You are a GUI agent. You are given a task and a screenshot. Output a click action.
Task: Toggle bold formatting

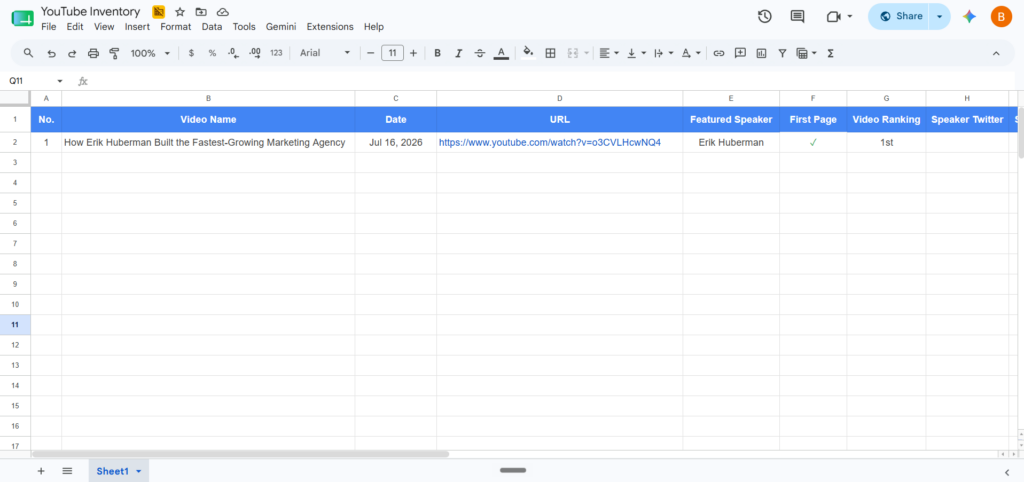click(438, 54)
